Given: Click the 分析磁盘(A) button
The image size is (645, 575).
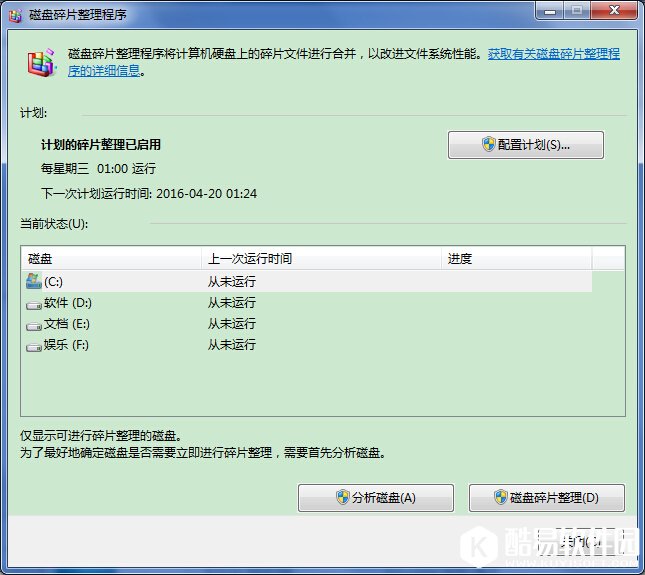Looking at the screenshot, I should click(x=376, y=498).
